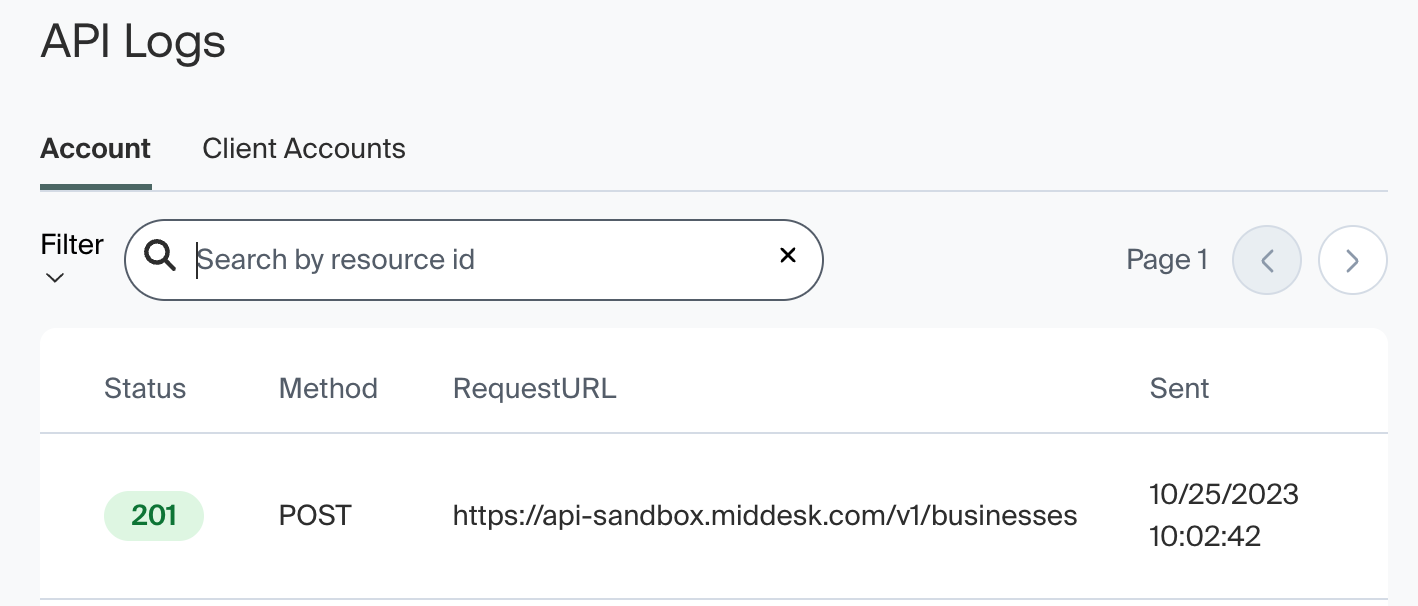Screen dimensions: 1418x606
Task: Open the Filter options label
Action: [72, 245]
